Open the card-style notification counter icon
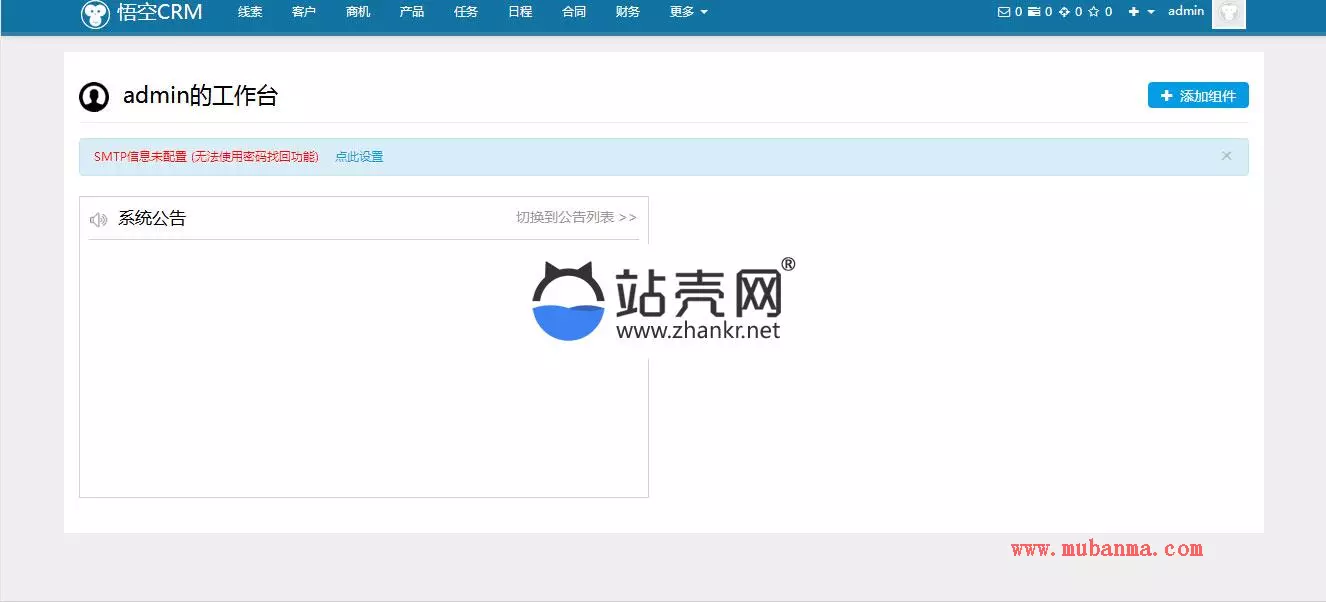 [x=1034, y=12]
